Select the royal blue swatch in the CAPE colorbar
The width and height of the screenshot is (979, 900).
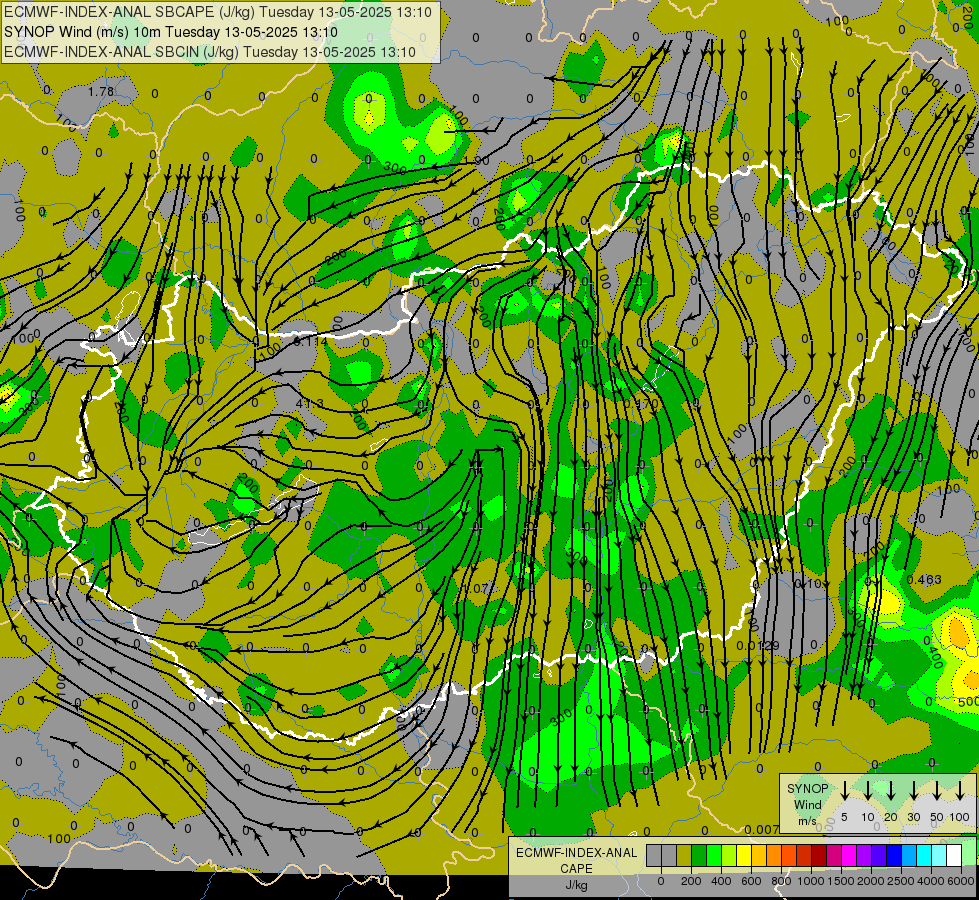click(894, 855)
